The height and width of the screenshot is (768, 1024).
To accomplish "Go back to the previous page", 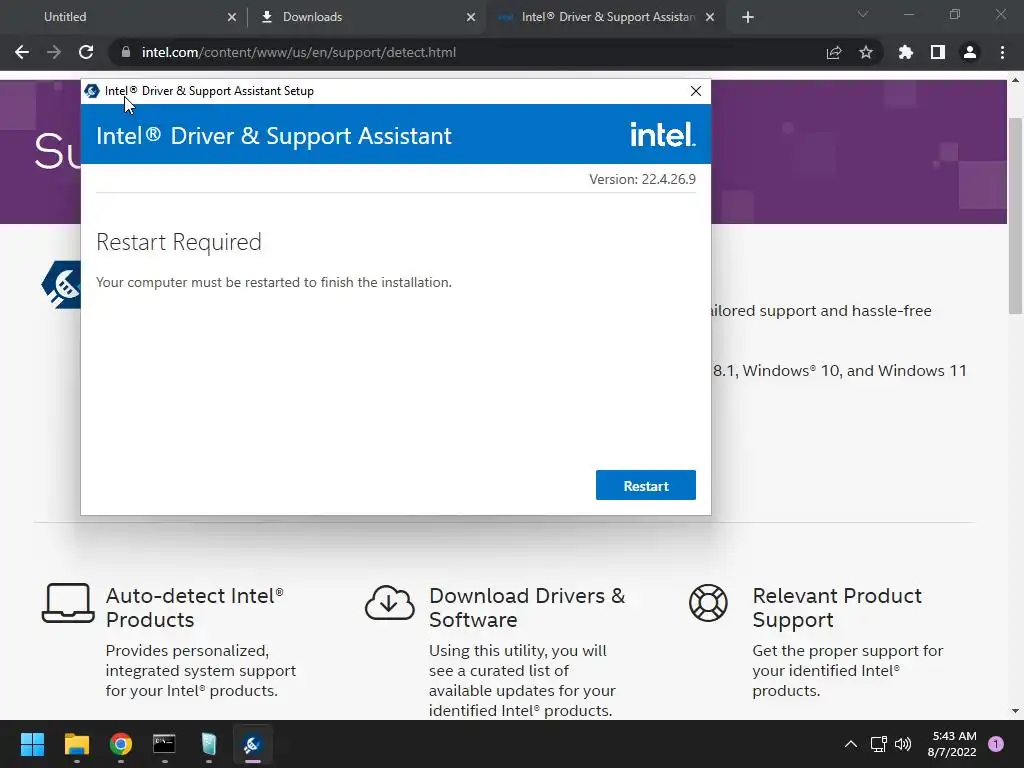I will point(22,52).
